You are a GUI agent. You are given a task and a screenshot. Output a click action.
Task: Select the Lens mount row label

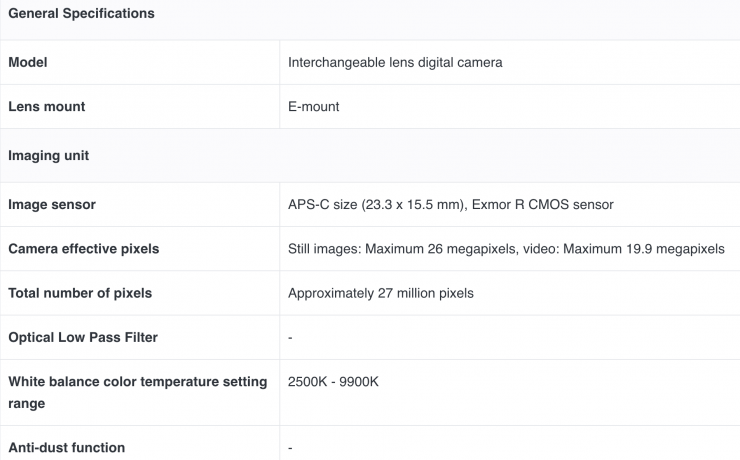tap(46, 106)
